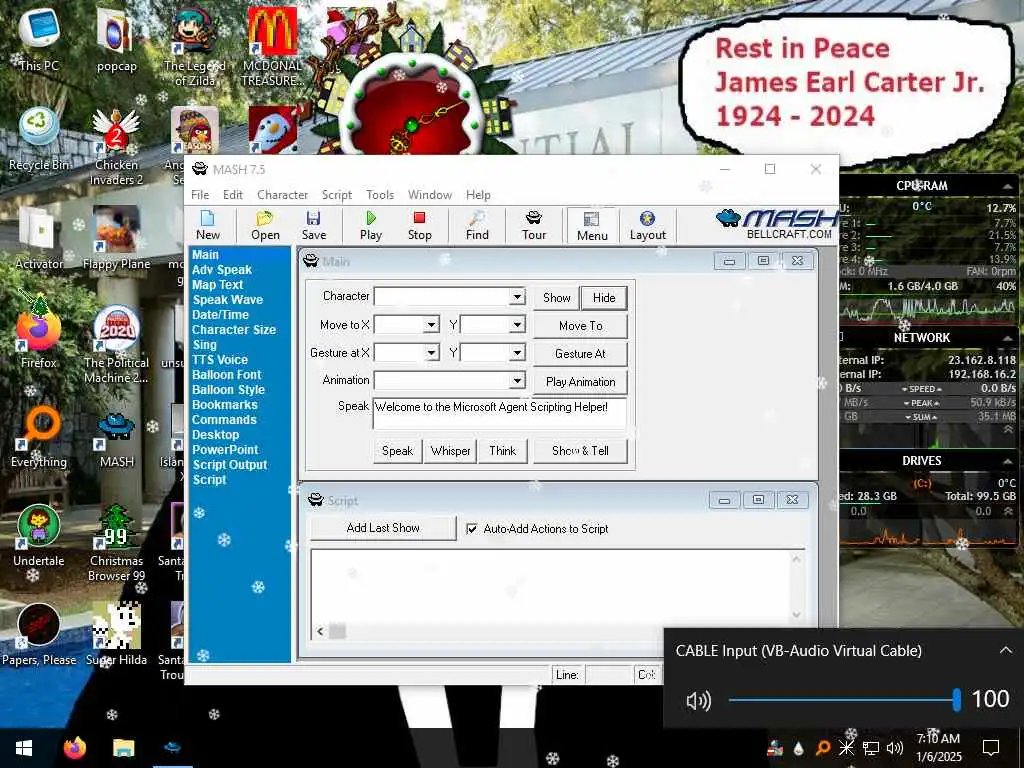The image size is (1024, 768).
Task: Open the Move to Y dropdown
Action: (517, 325)
